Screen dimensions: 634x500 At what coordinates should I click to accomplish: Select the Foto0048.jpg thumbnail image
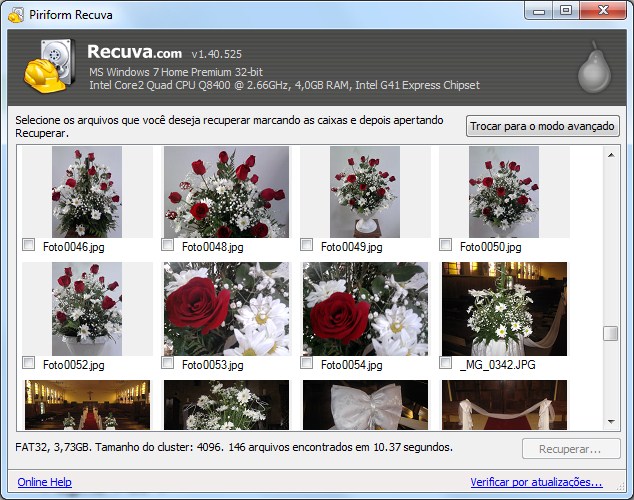point(226,192)
